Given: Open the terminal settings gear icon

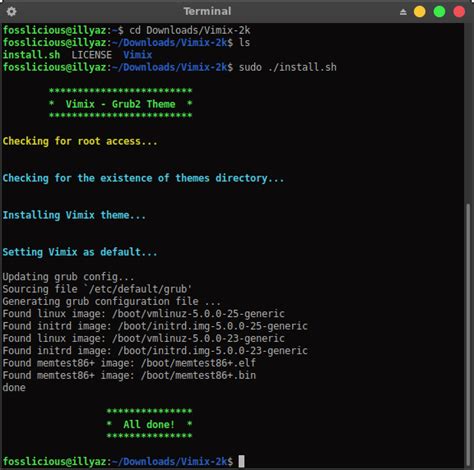Looking at the screenshot, I should click(11, 12).
